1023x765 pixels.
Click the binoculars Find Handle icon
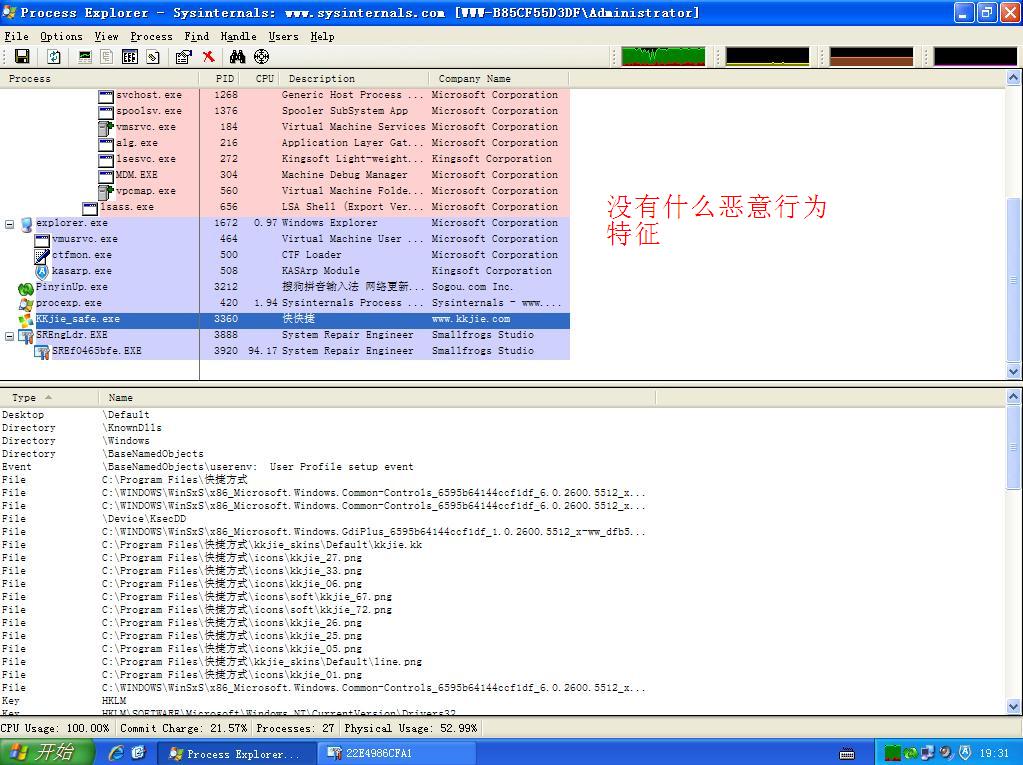[237, 57]
